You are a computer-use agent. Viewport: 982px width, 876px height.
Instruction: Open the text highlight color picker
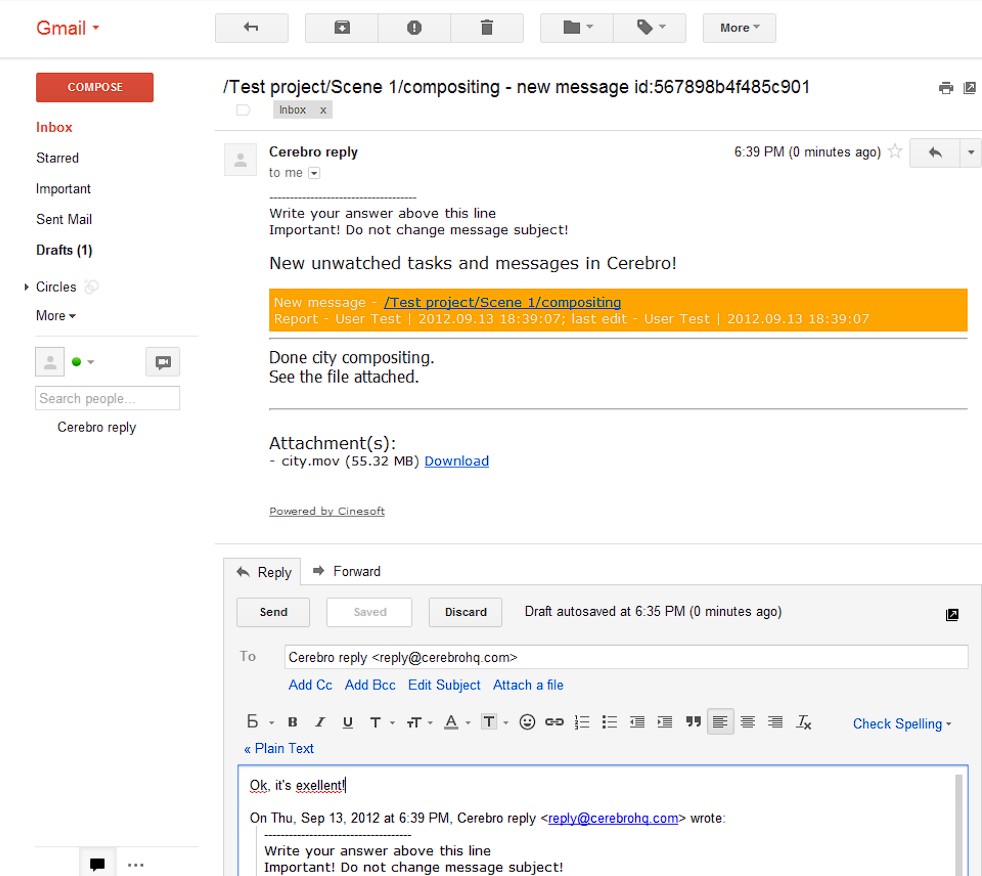[x=494, y=722]
